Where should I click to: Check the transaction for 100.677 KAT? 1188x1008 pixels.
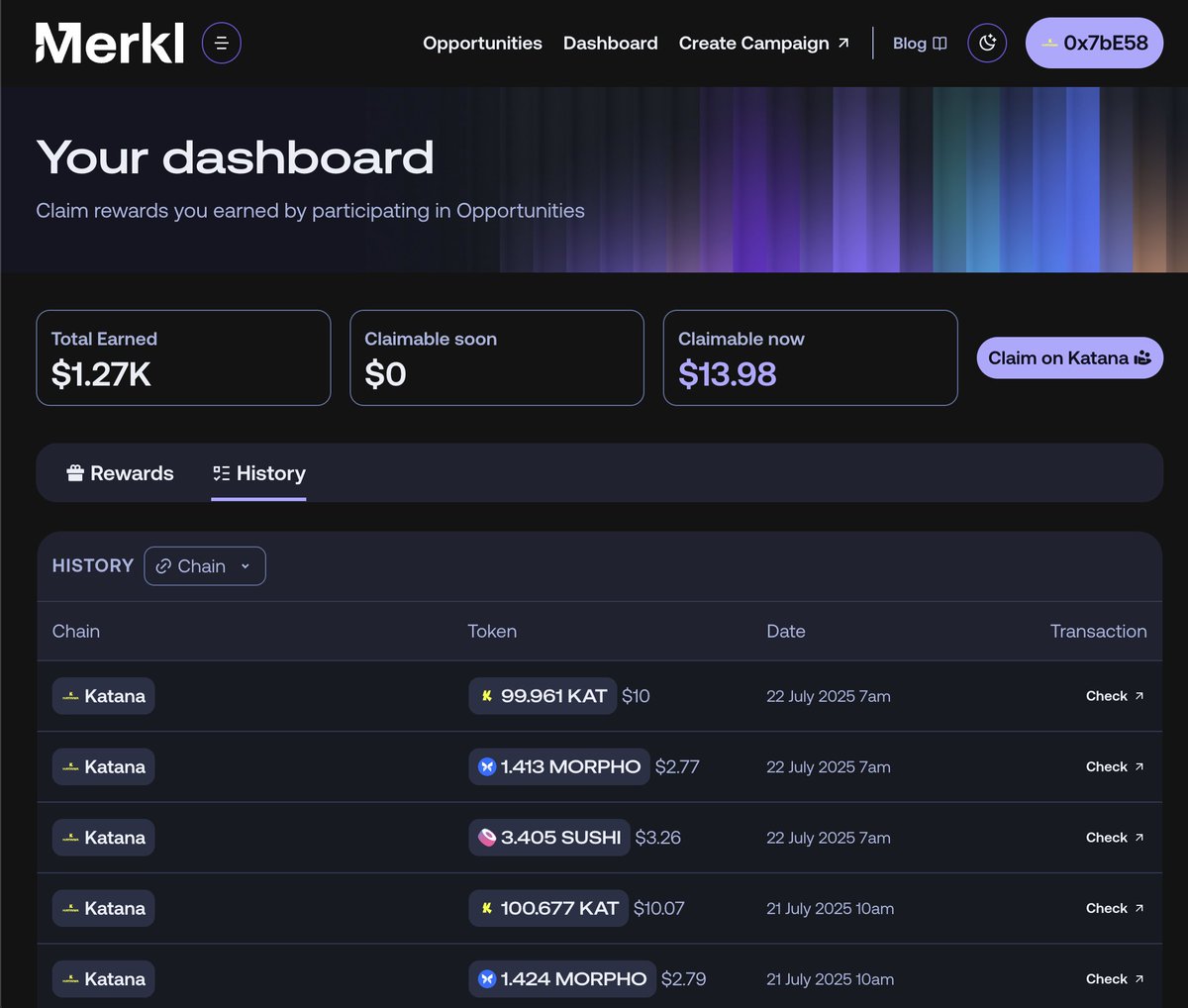pos(1115,908)
